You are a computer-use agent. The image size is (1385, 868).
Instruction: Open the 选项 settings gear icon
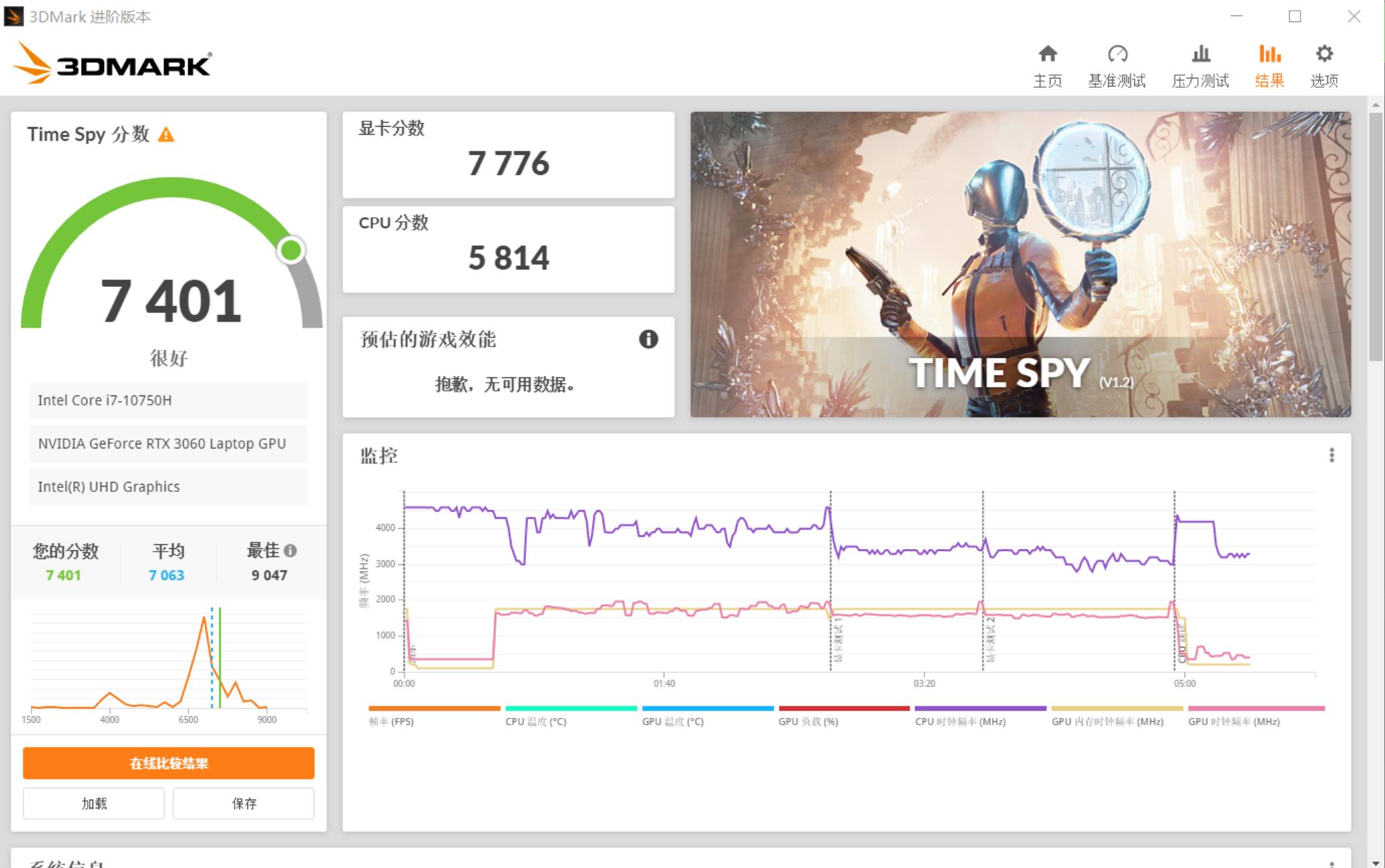(1323, 54)
